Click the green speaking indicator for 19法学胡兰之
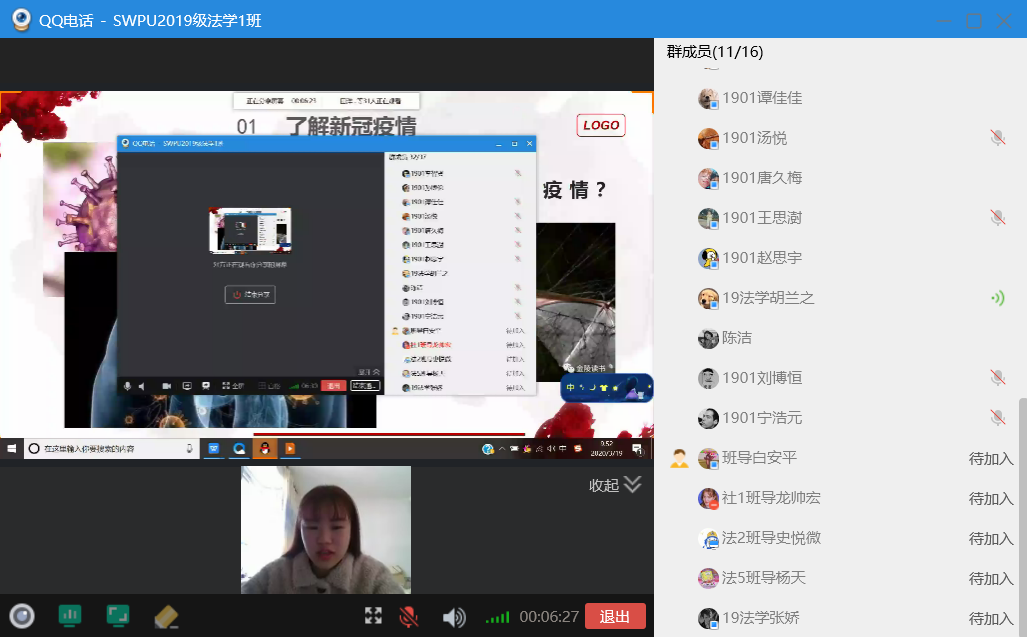The image size is (1027, 637). click(x=998, y=298)
